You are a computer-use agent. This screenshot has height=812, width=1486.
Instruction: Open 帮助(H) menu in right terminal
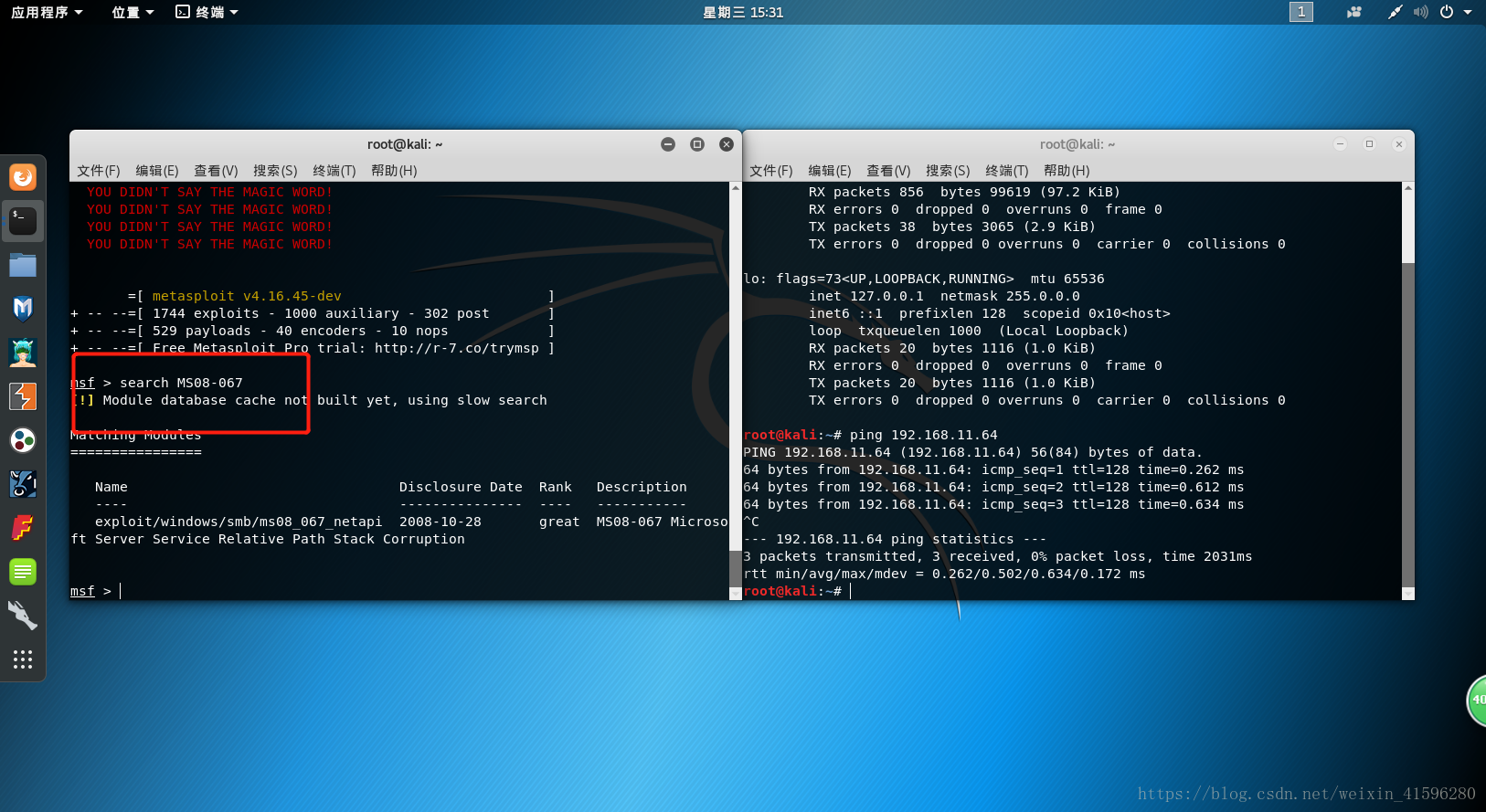[1067, 171]
